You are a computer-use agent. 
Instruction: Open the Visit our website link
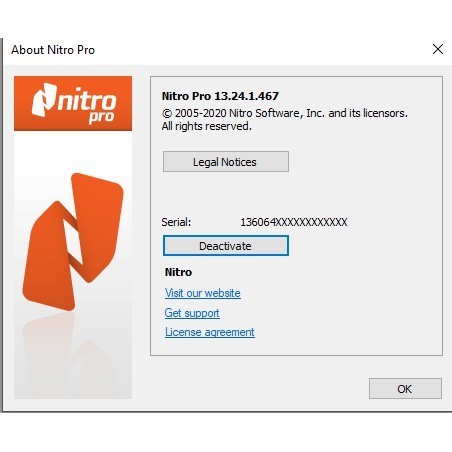pyautogui.click(x=203, y=293)
